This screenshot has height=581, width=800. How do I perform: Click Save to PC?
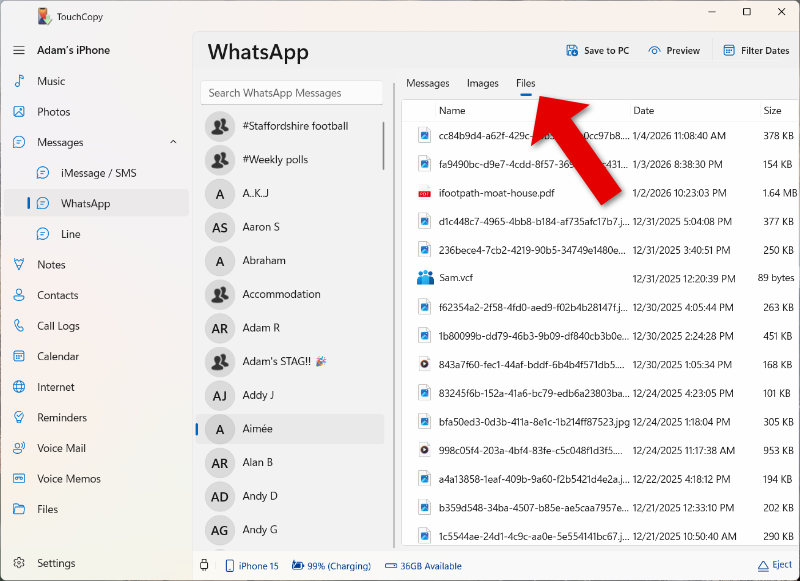coord(597,49)
